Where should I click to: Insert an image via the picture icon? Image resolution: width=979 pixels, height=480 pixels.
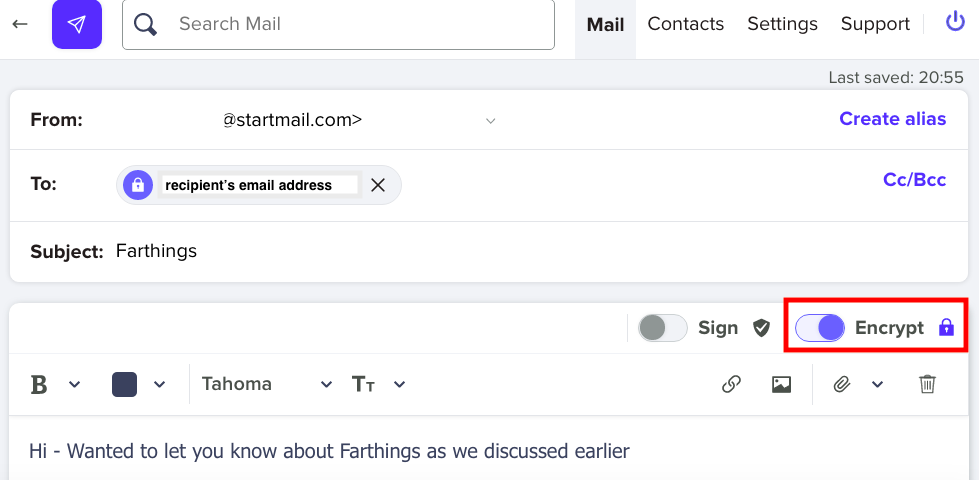(781, 384)
